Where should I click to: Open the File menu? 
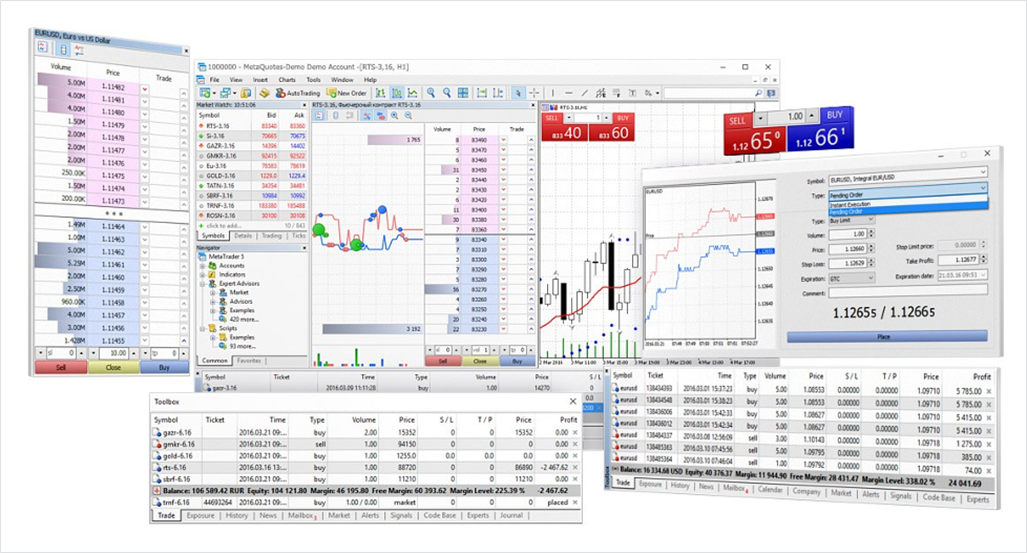(214, 79)
